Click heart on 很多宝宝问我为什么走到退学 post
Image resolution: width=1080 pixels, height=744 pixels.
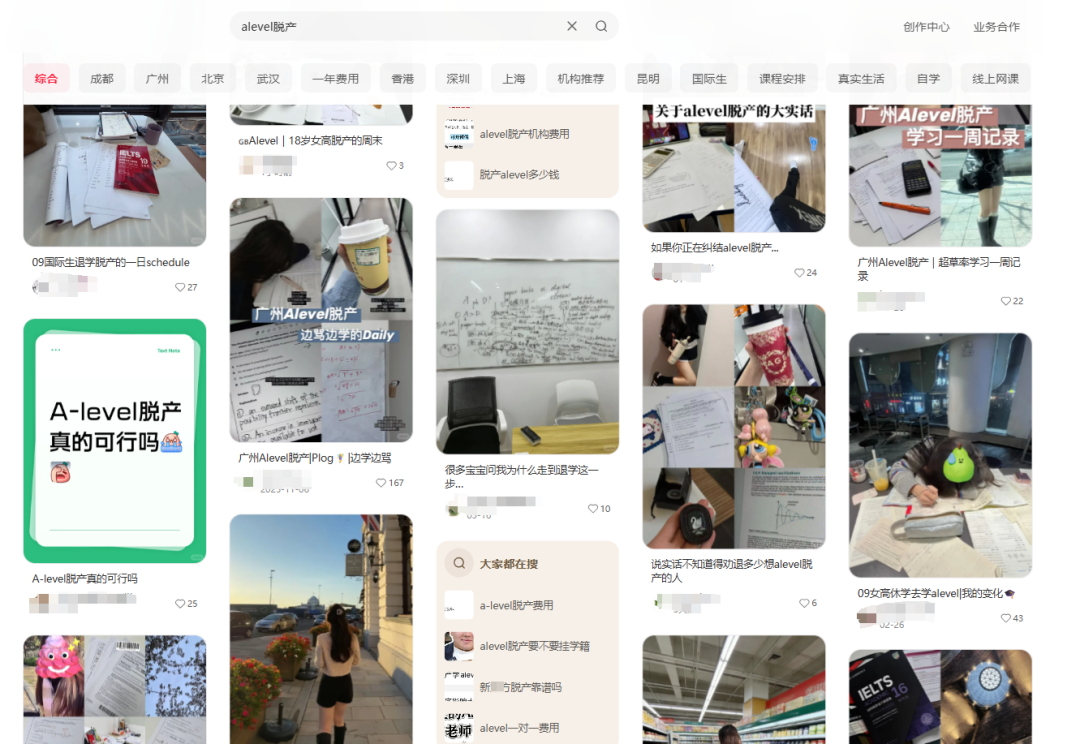593,509
